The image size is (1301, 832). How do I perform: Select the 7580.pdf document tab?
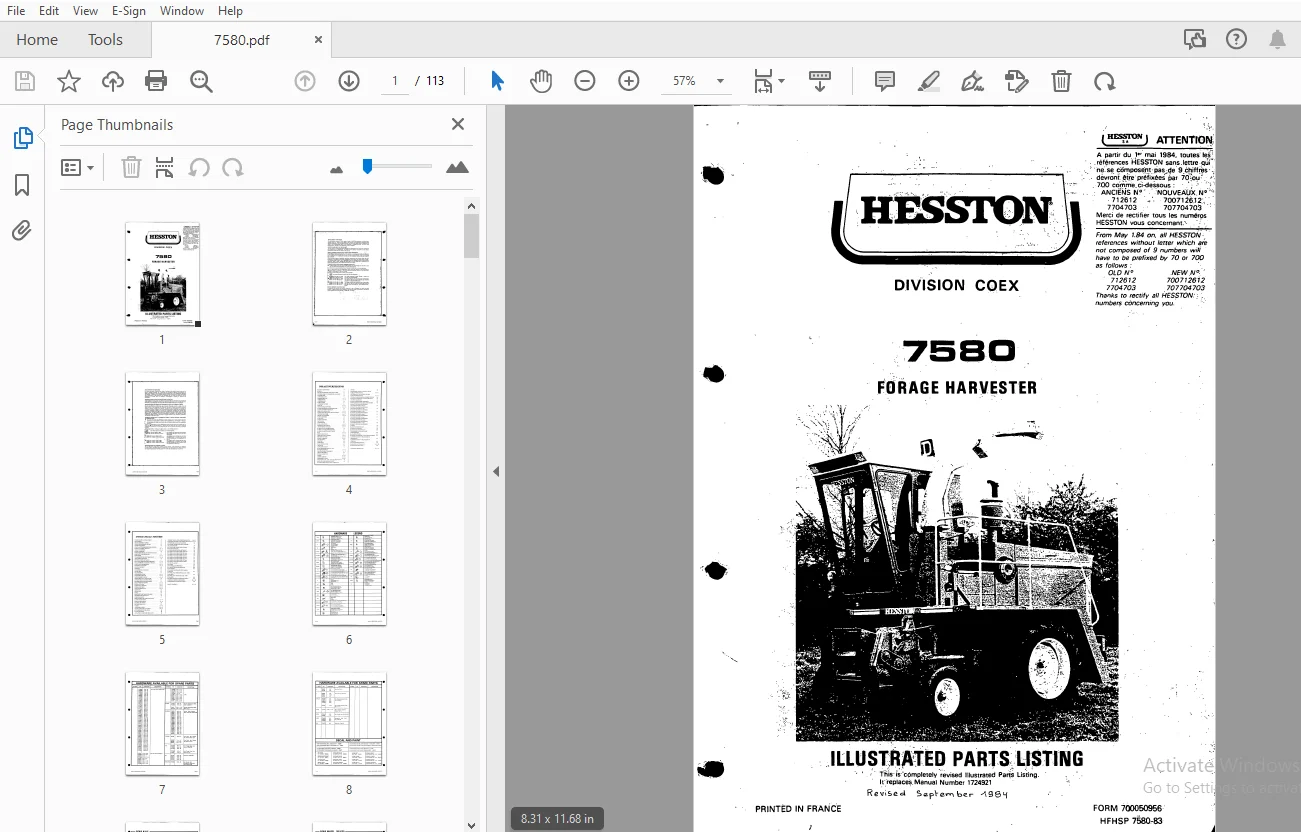click(x=242, y=40)
